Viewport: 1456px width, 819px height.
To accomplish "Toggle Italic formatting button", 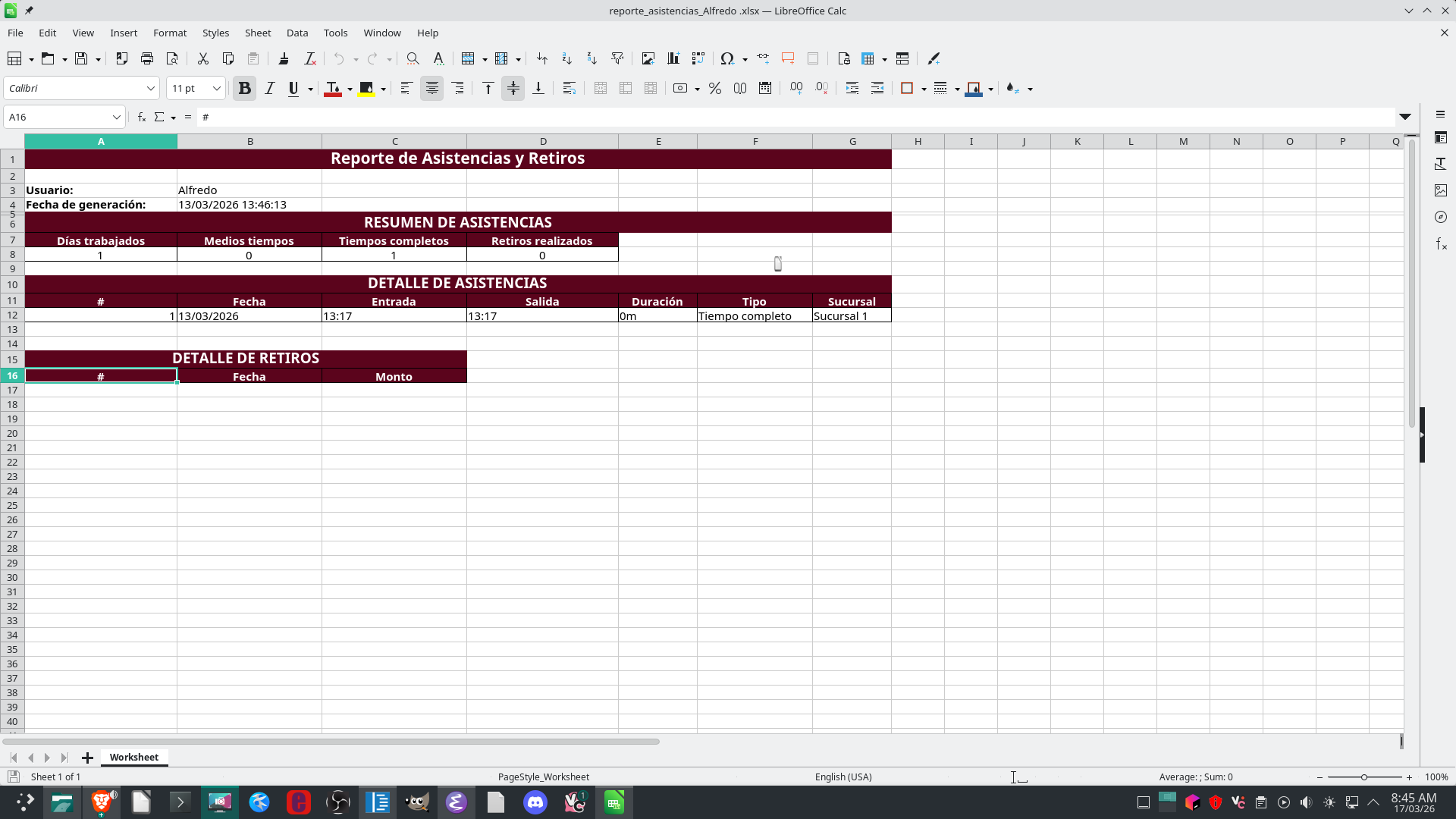I will [x=269, y=89].
